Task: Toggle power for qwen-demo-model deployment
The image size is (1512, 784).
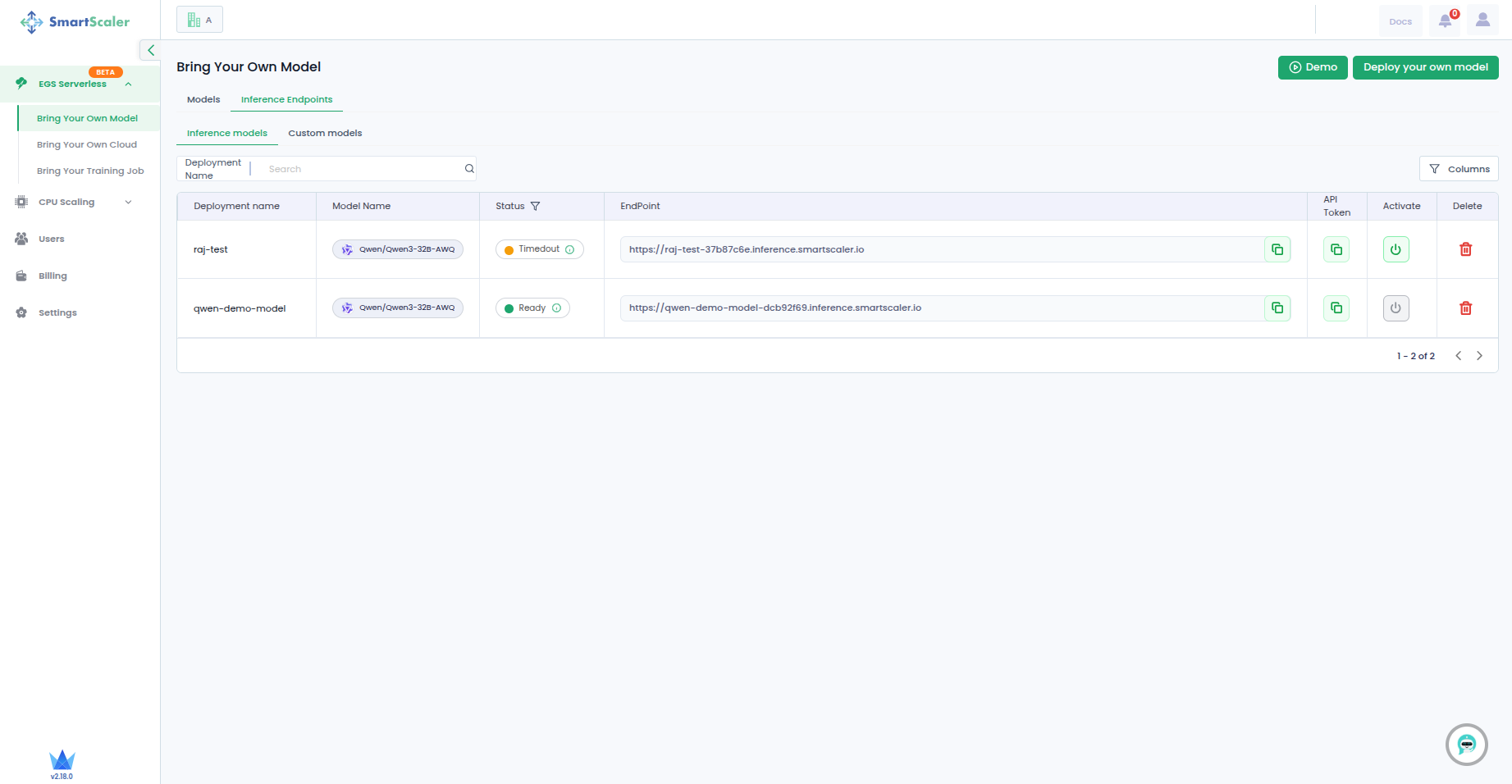Action: (x=1396, y=308)
